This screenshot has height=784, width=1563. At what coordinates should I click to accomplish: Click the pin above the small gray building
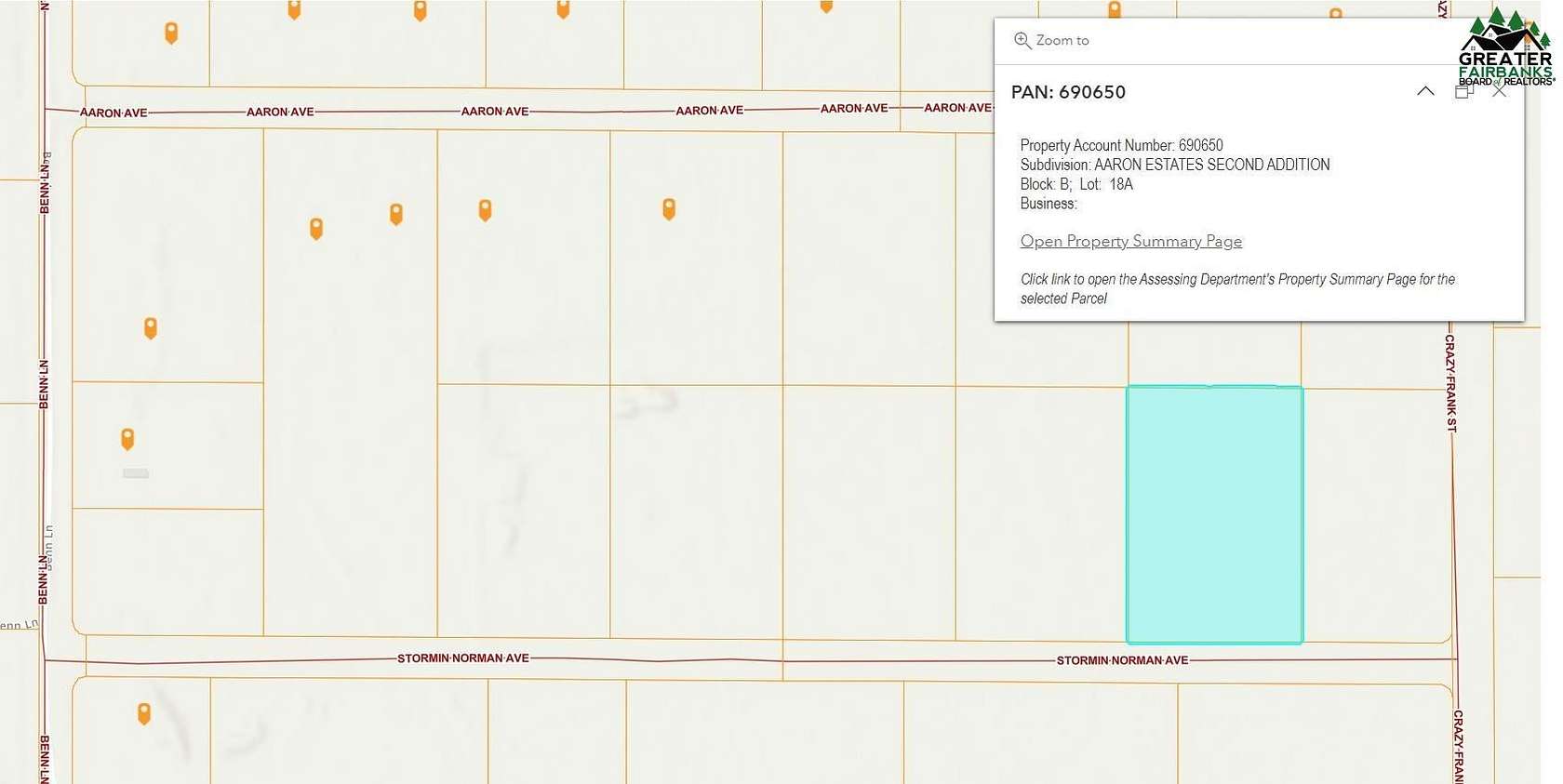127,438
